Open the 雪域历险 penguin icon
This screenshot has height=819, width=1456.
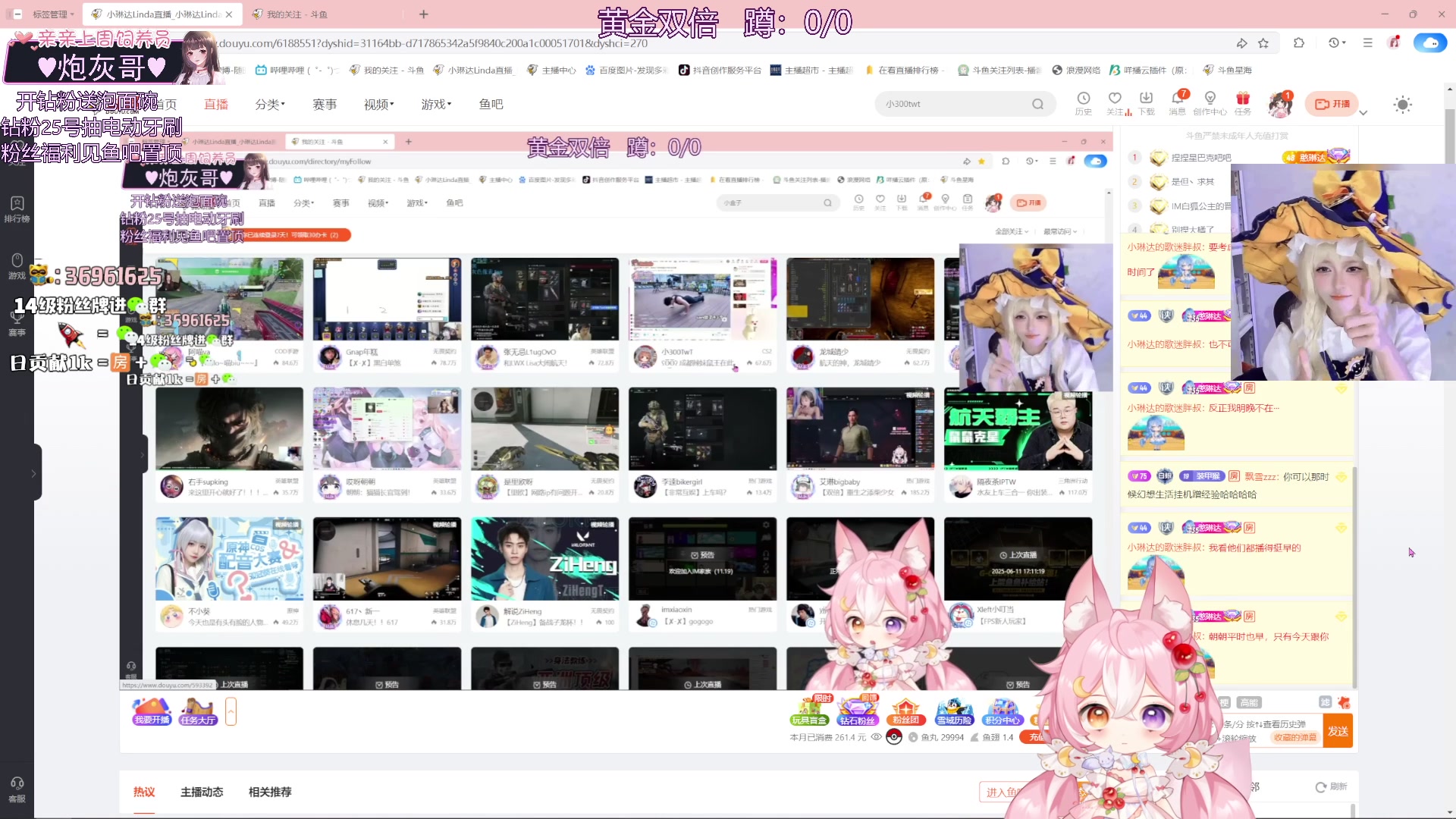(x=954, y=713)
